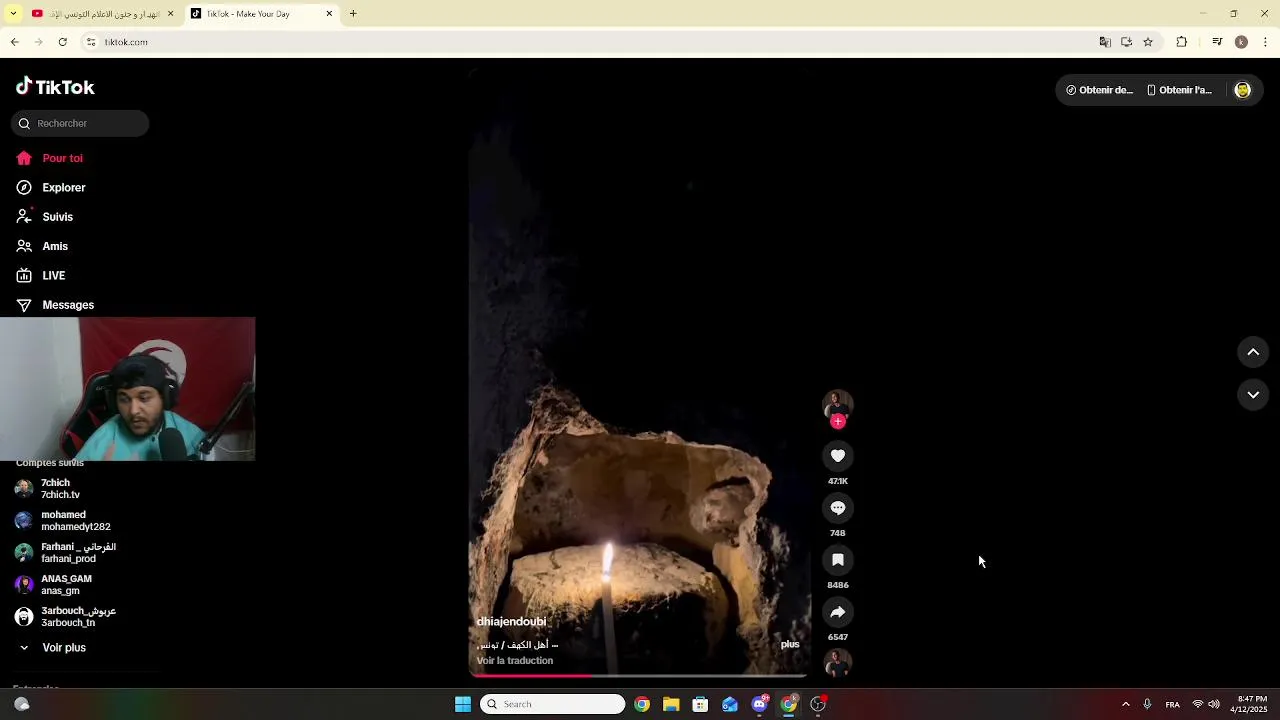Switch FRA keyboard language indicator

point(1172,704)
